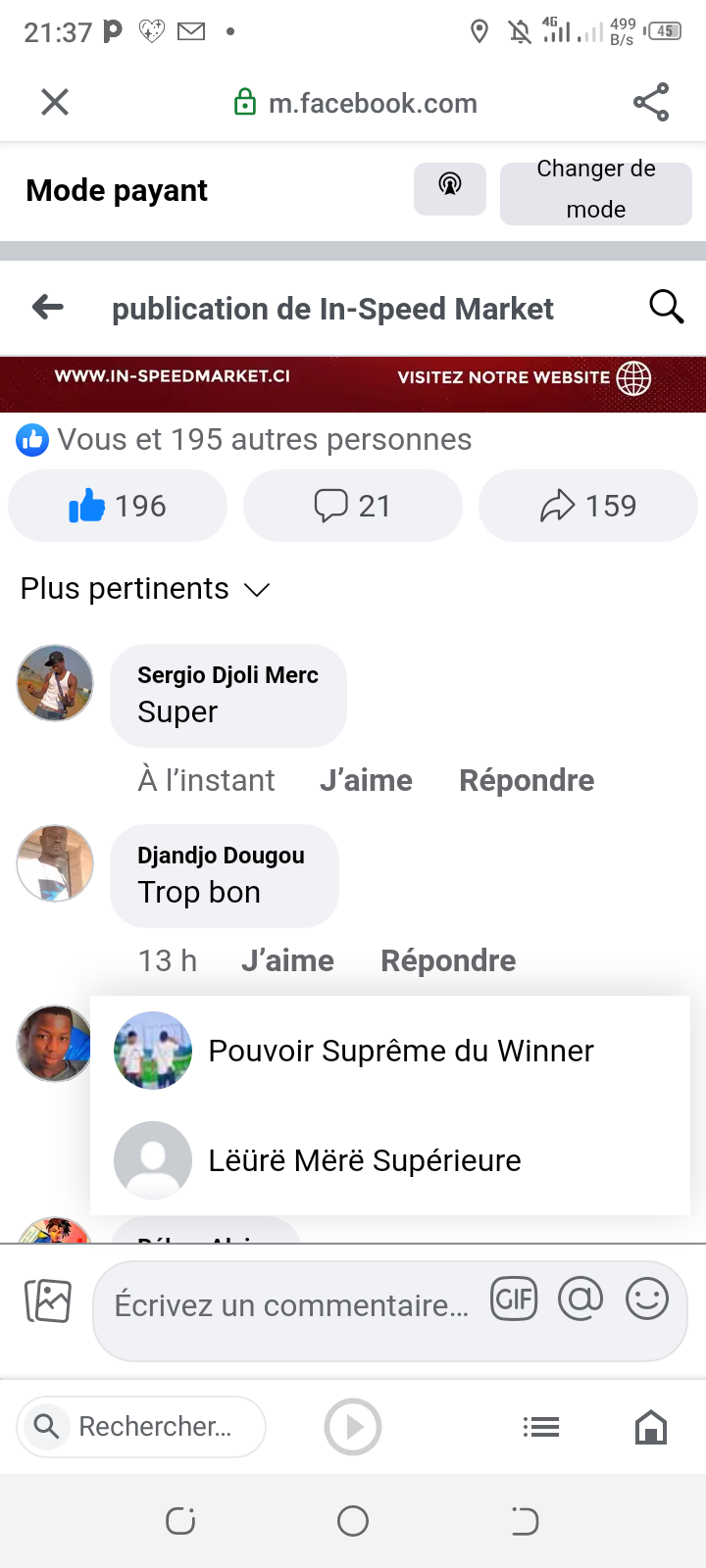The width and height of the screenshot is (706, 1568).
Task: Open the emoji smiley picker
Action: pos(647,1299)
